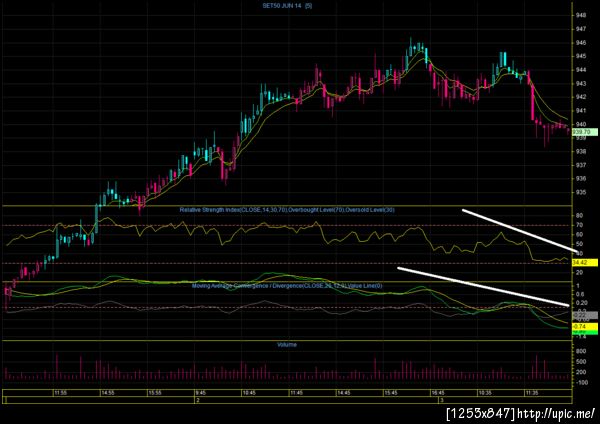Click the 940 price axis label
The width and height of the screenshot is (600, 424).
(x=580, y=124)
